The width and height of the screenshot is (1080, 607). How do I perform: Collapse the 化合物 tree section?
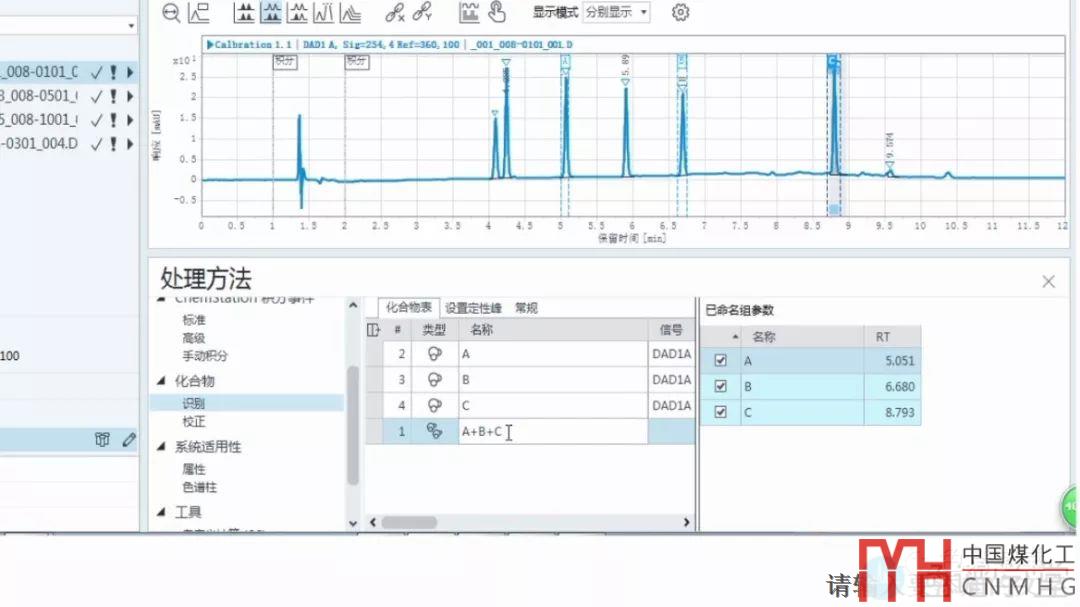tap(163, 381)
